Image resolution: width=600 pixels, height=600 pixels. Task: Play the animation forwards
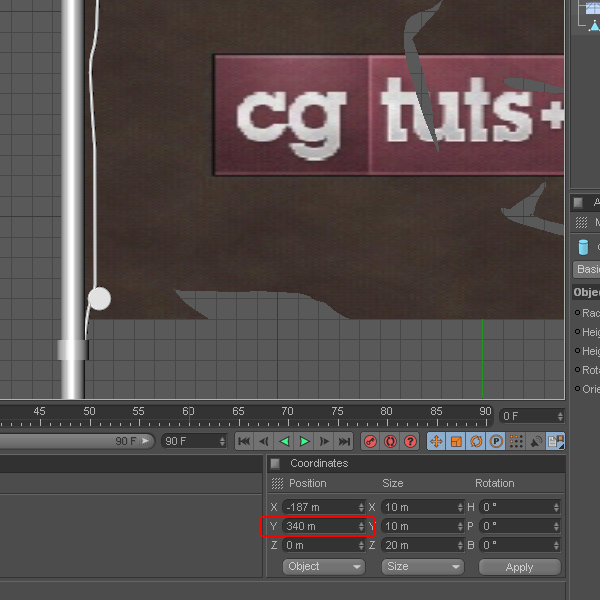304,441
